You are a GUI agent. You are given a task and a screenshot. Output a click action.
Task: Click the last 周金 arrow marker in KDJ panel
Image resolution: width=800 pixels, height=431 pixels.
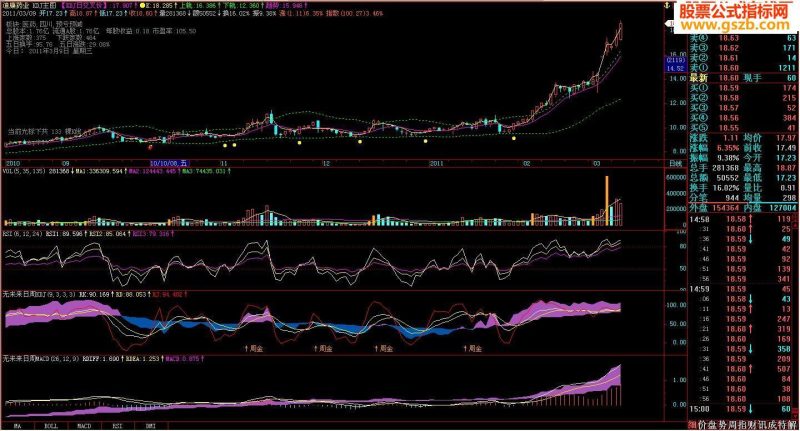(x=472, y=349)
